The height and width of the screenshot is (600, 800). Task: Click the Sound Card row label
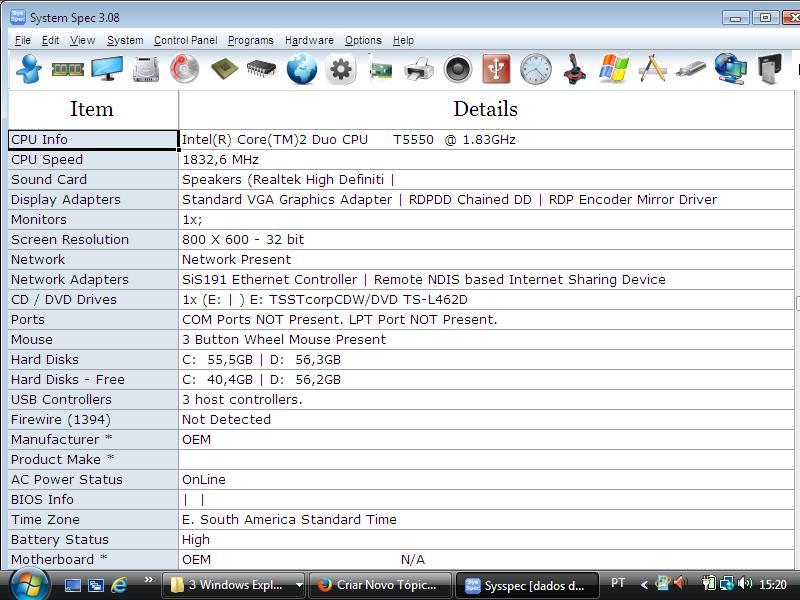pyautogui.click(x=93, y=180)
